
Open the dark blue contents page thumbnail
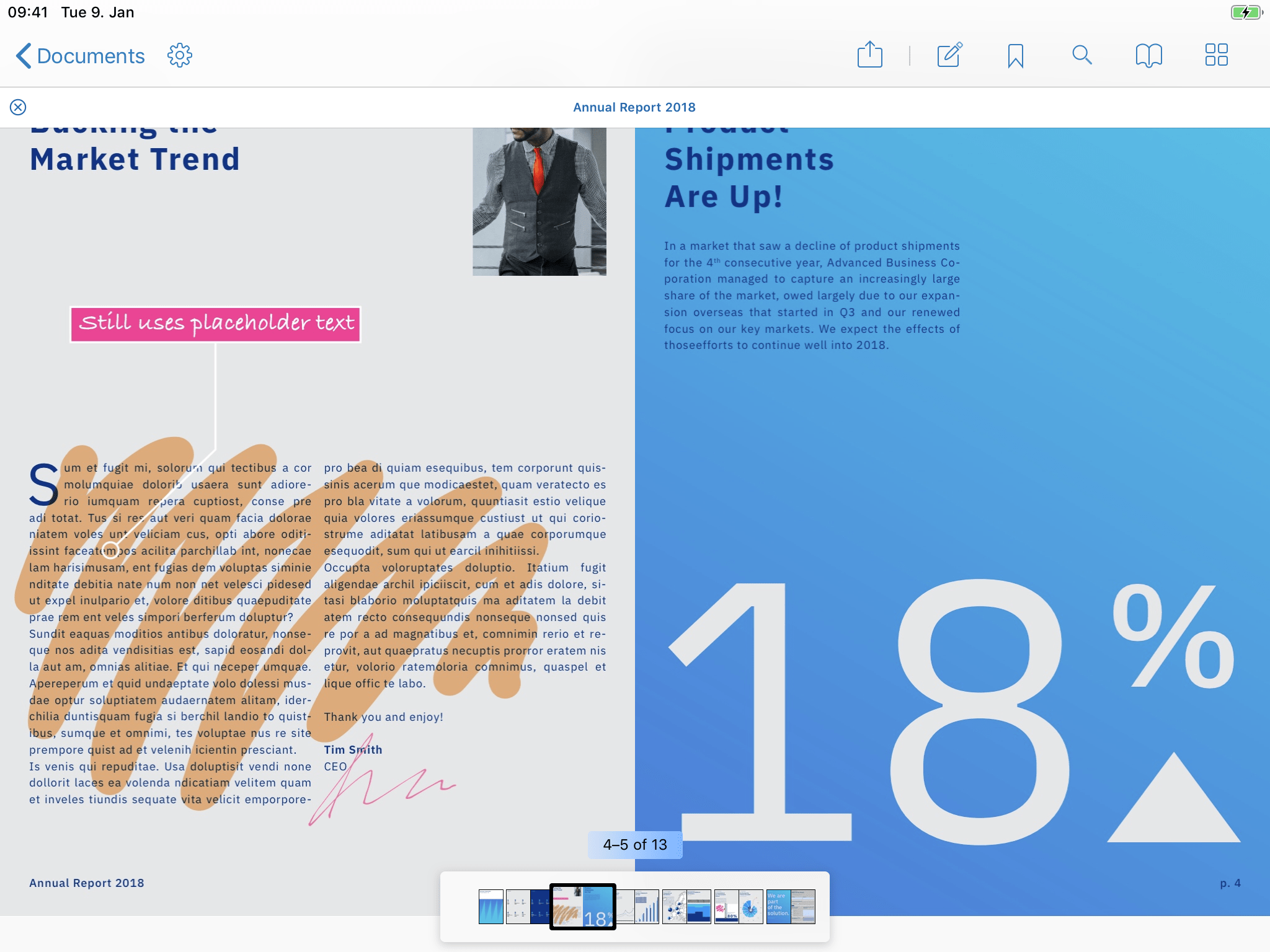[540, 907]
